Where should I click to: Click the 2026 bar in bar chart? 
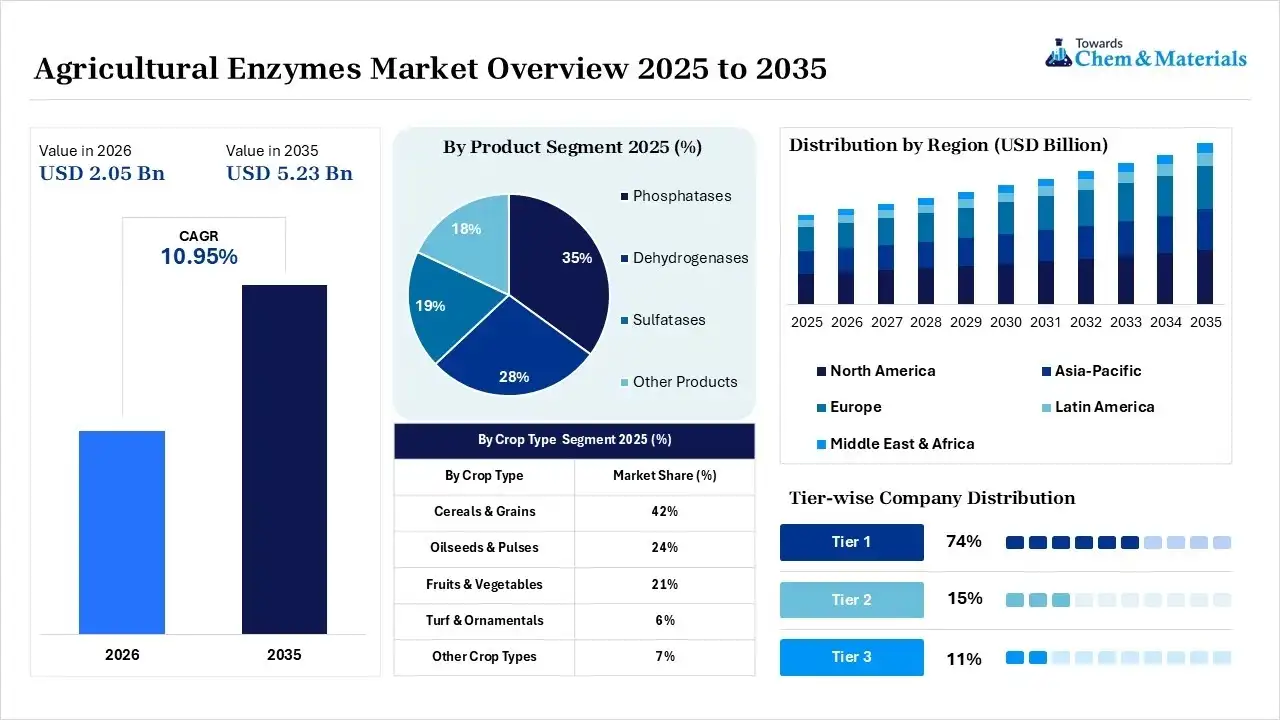coord(122,532)
